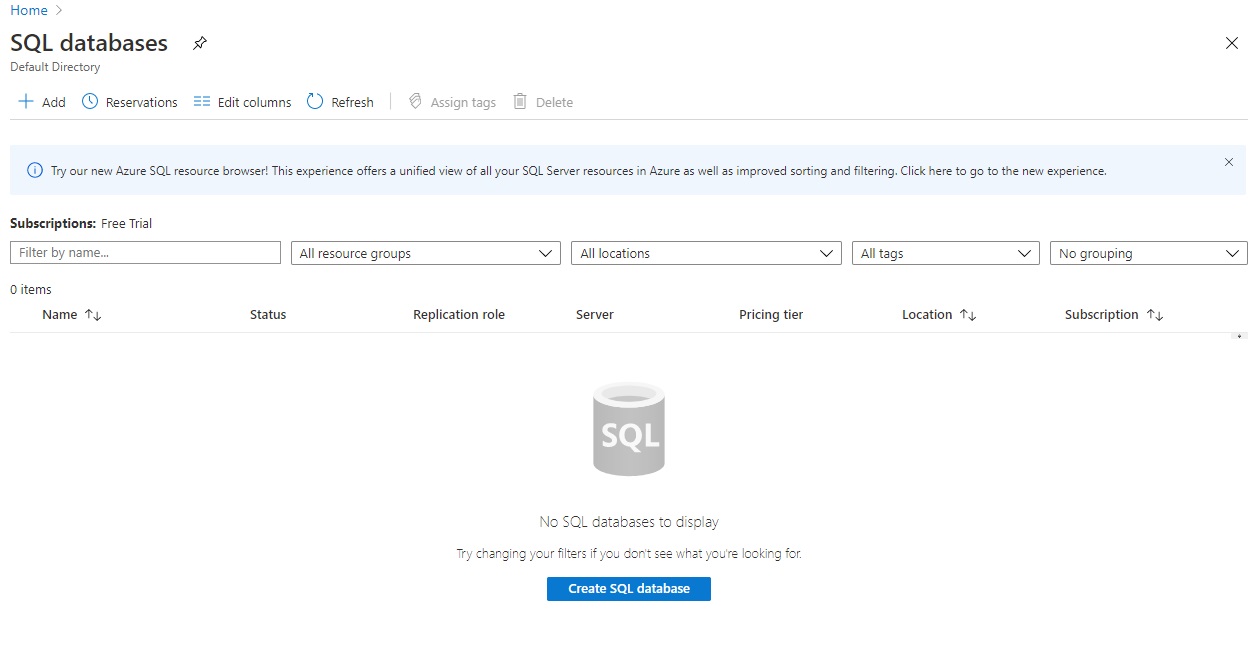Image resolution: width=1259 pixels, height=663 pixels.
Task: Create a new SQL database
Action: tap(628, 588)
